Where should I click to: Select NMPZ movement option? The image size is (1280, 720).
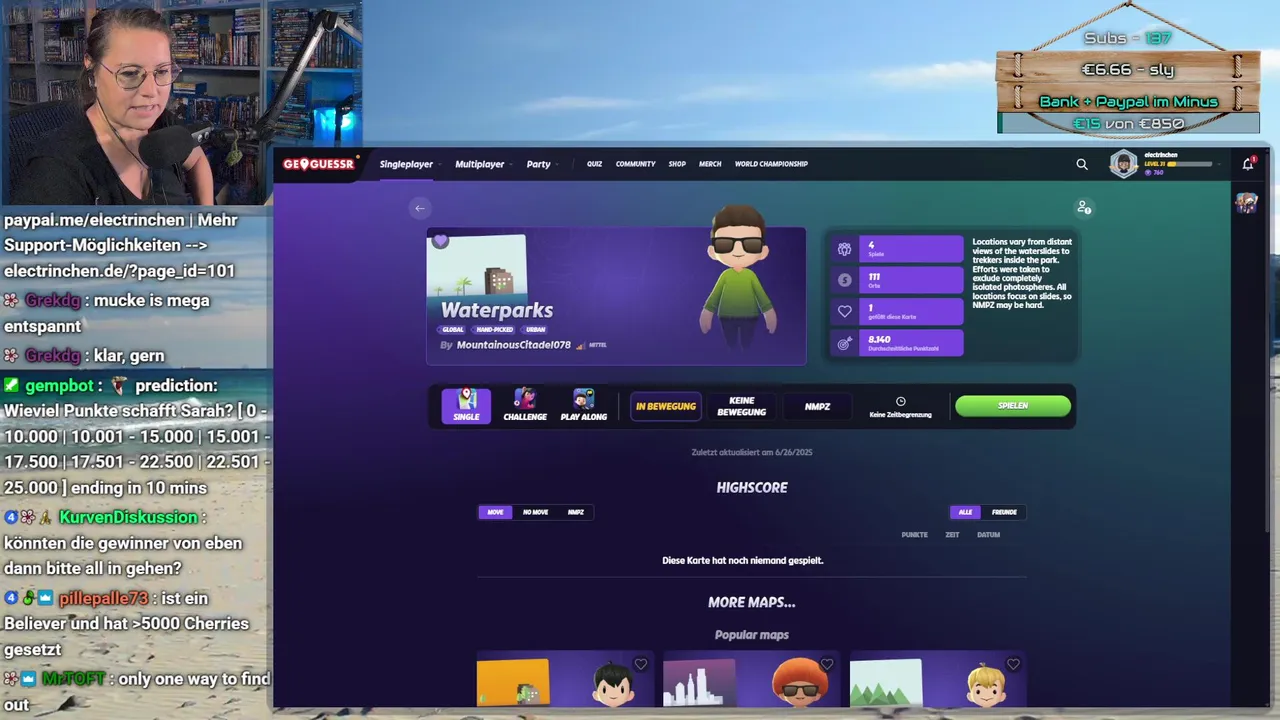[818, 406]
